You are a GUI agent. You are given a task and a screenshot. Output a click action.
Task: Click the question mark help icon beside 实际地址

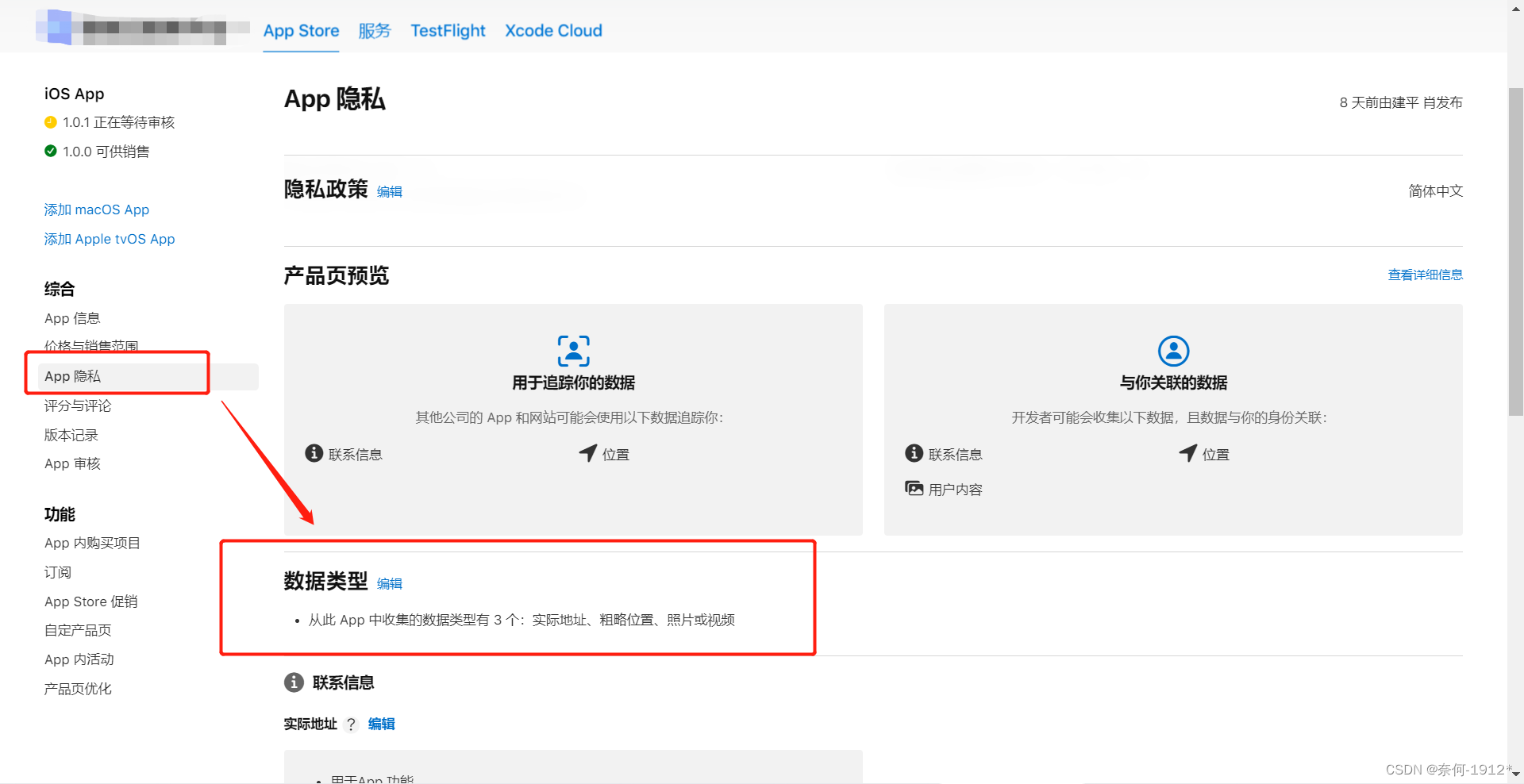[351, 724]
